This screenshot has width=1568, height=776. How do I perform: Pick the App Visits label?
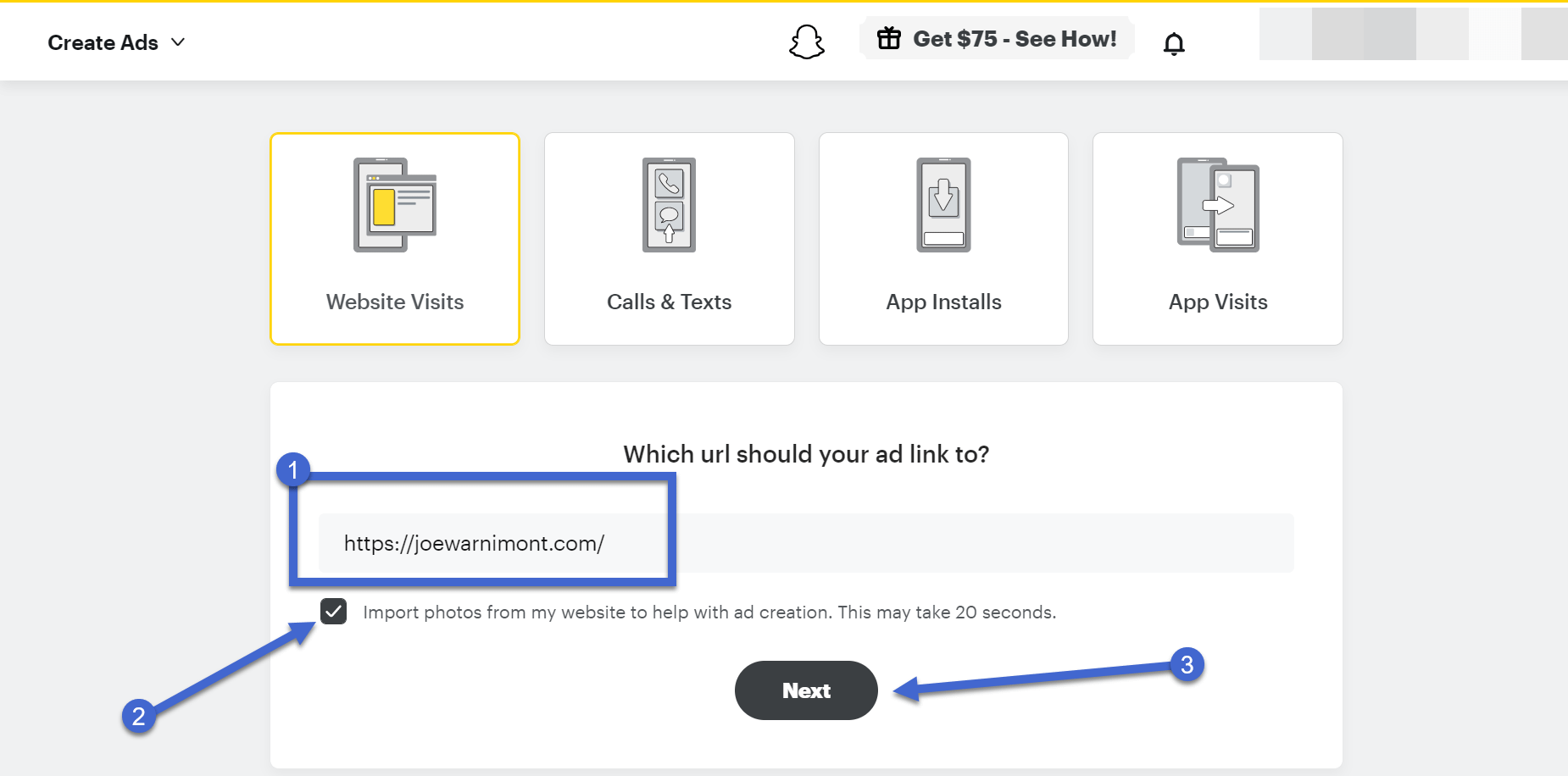point(1218,302)
